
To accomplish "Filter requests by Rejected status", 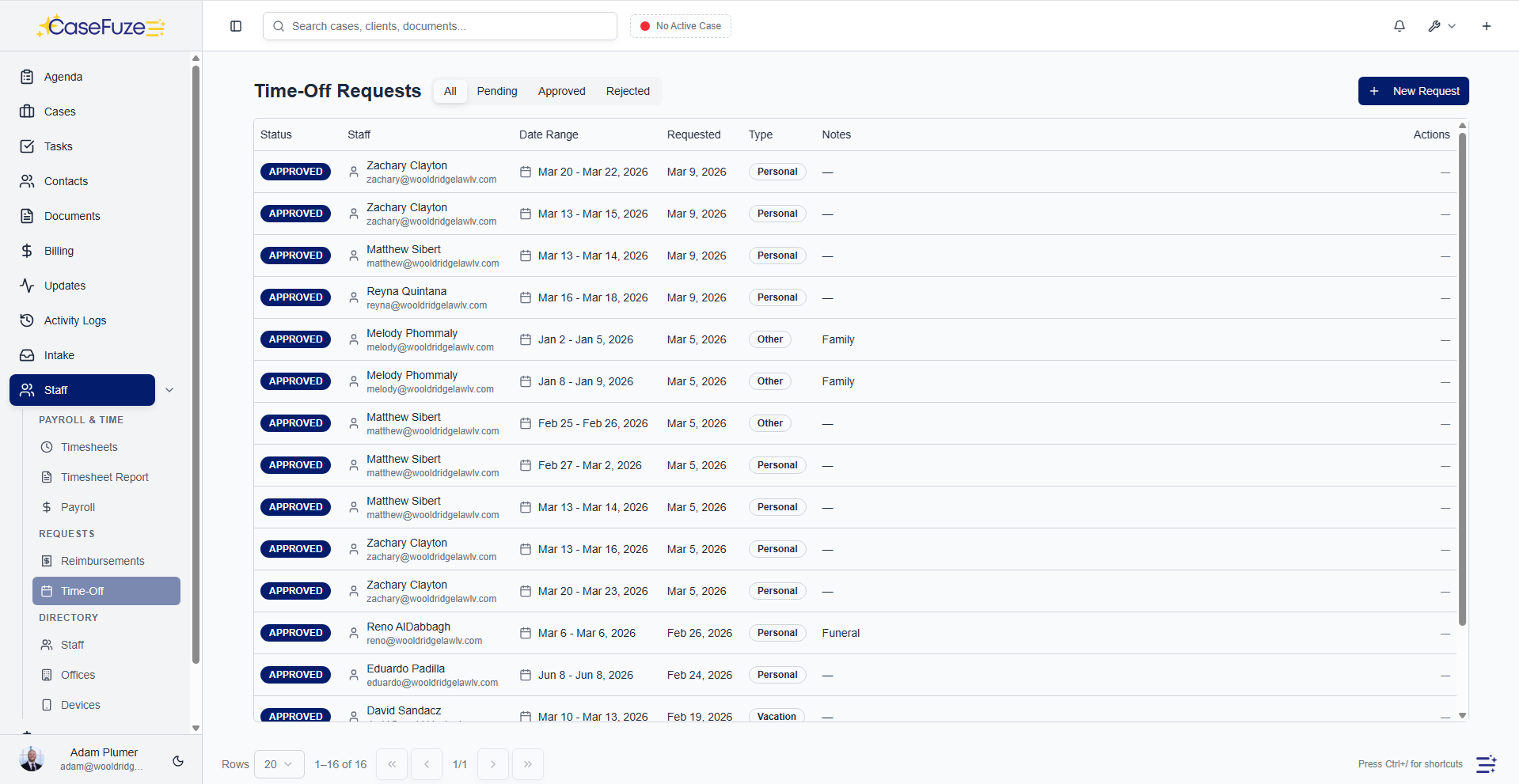I will [x=627, y=91].
